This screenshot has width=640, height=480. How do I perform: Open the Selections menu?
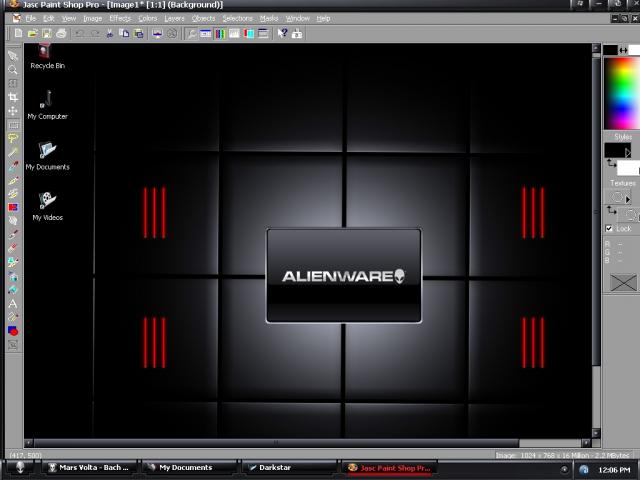tap(237, 18)
